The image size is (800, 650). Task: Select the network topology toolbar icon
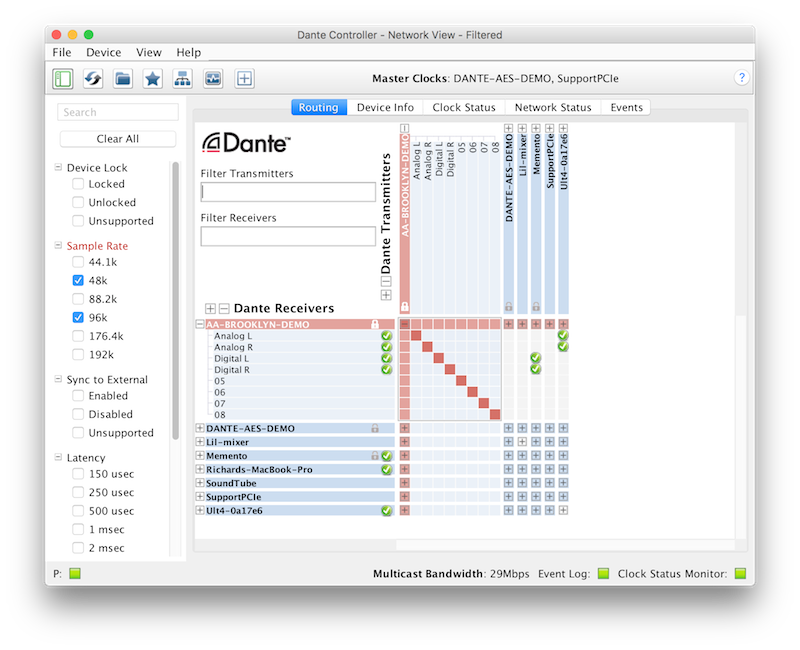(x=183, y=79)
